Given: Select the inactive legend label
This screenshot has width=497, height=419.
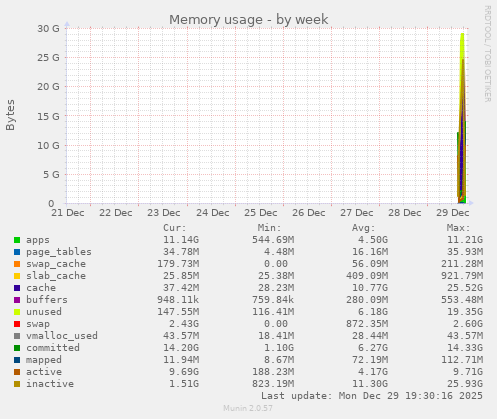Looking at the screenshot, I should [x=50, y=384].
